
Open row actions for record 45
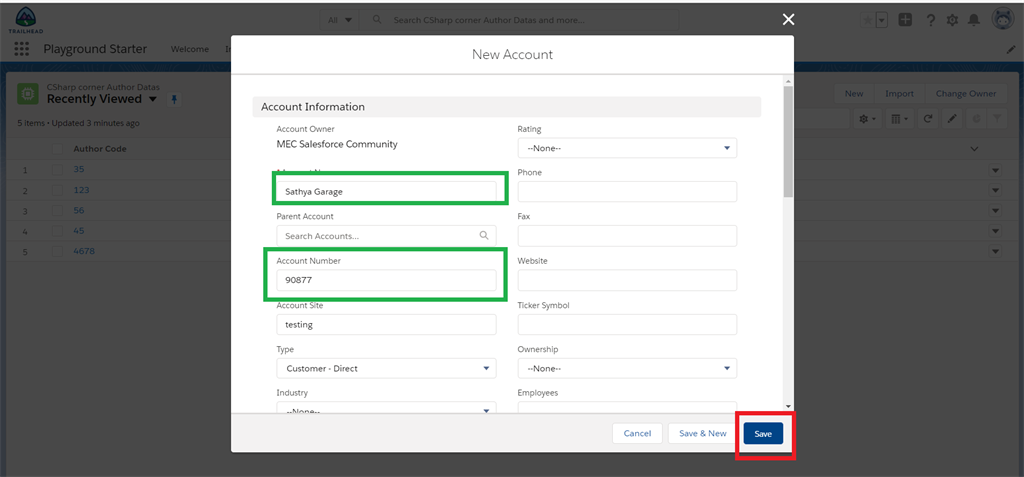995,231
